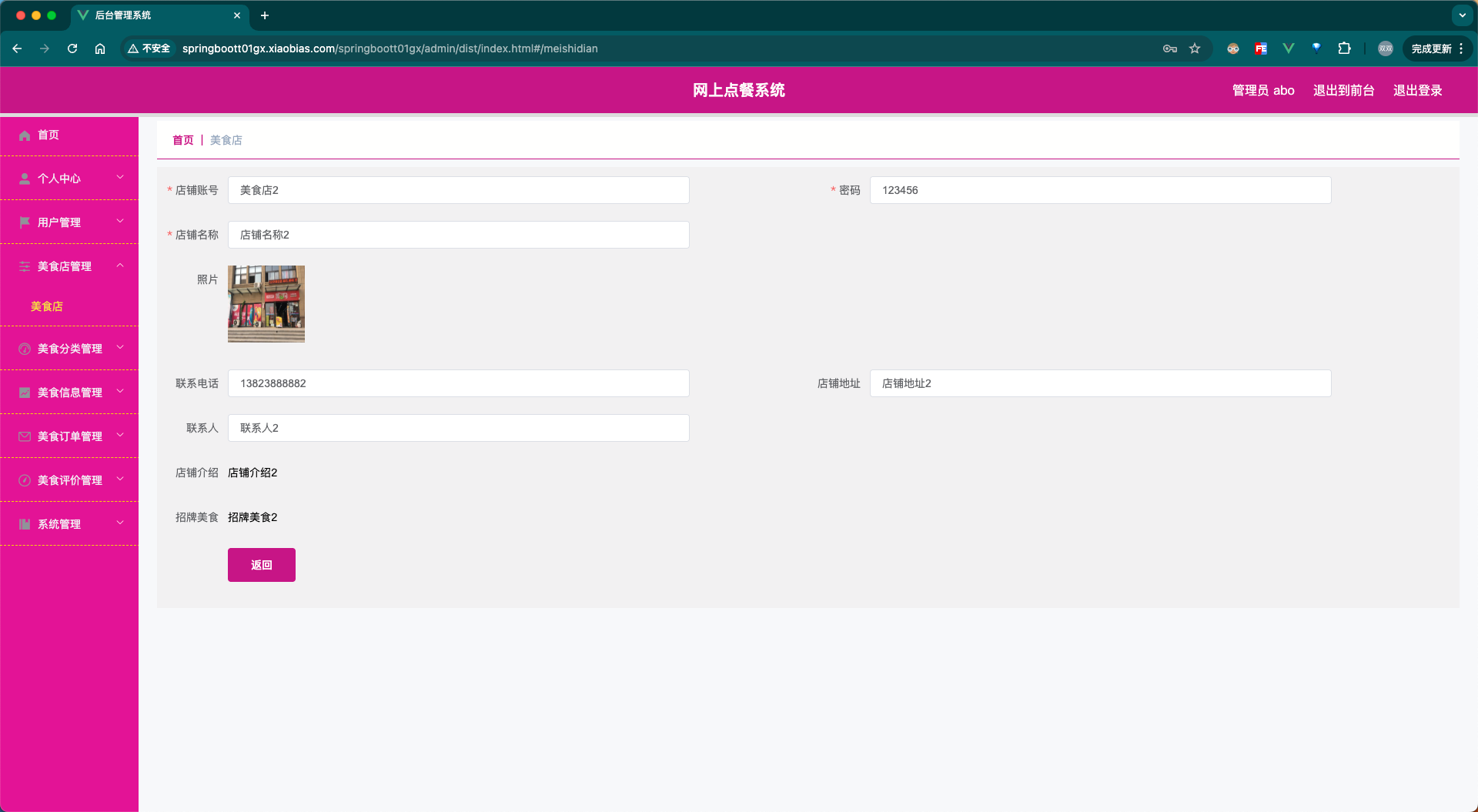Click the 联系电话 input field

click(x=459, y=383)
